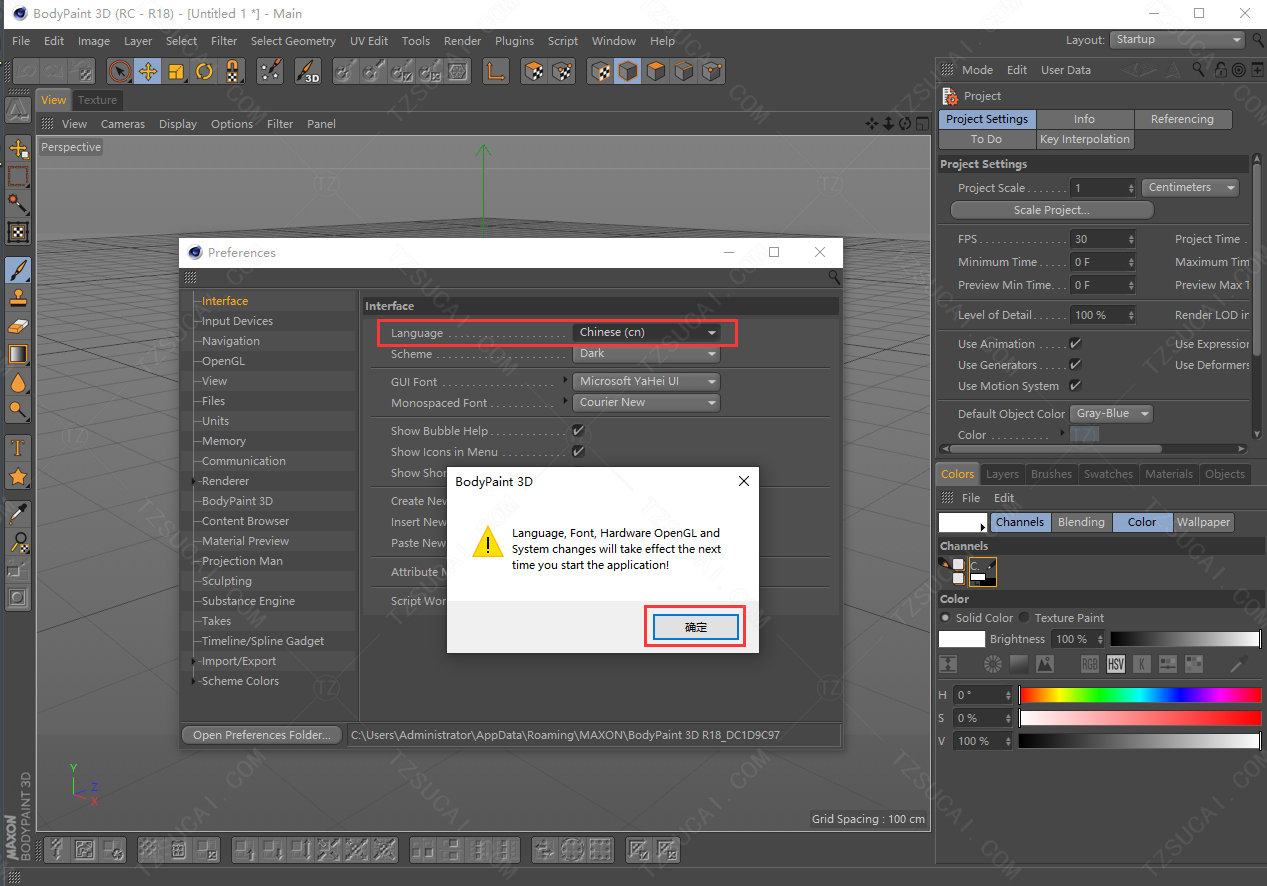The height and width of the screenshot is (886, 1267).
Task: Toggle Use Animation checkbox
Action: click(1076, 344)
